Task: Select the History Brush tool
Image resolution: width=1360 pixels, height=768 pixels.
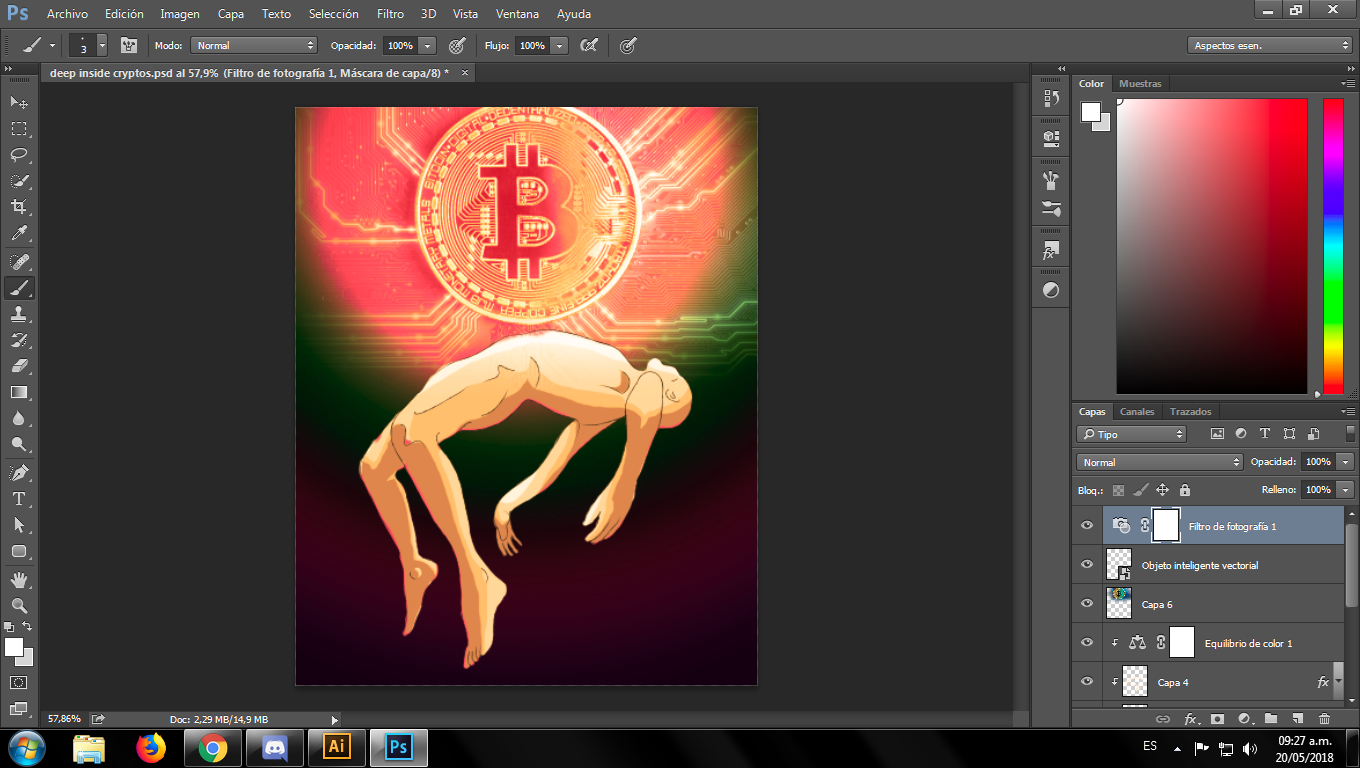Action: pyautogui.click(x=19, y=339)
